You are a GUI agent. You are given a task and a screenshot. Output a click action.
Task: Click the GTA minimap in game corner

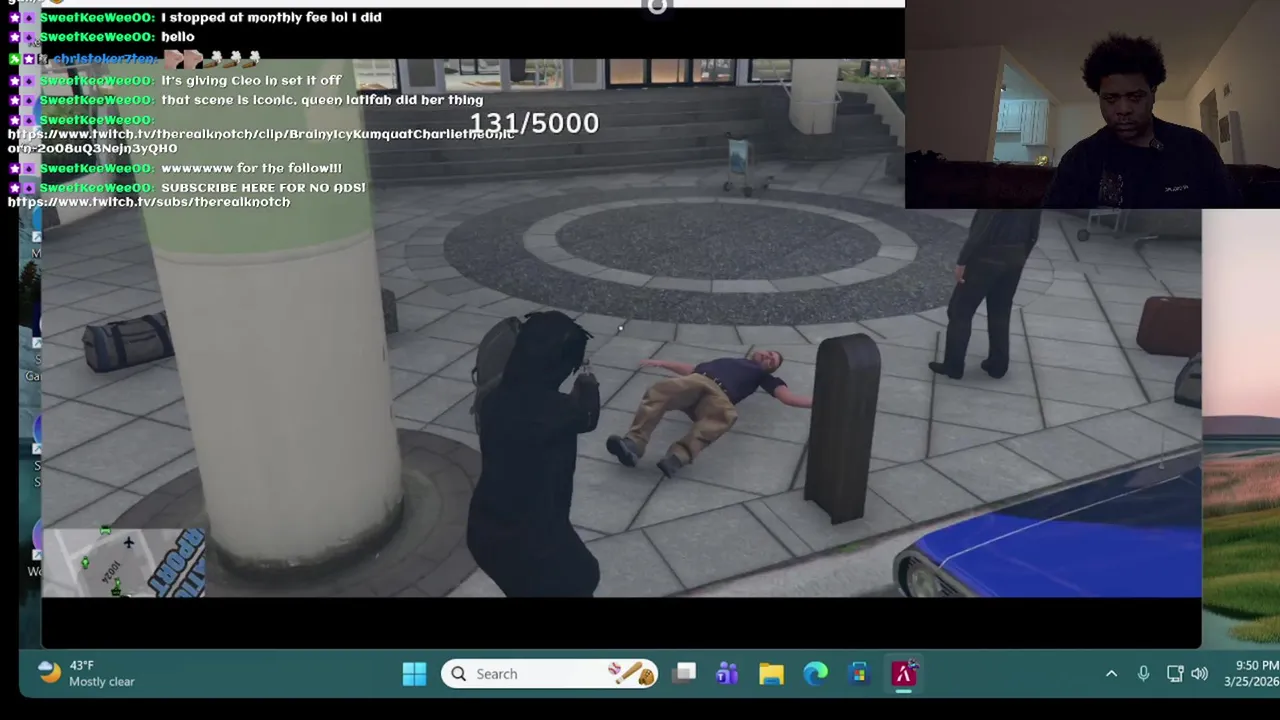[x=123, y=563]
